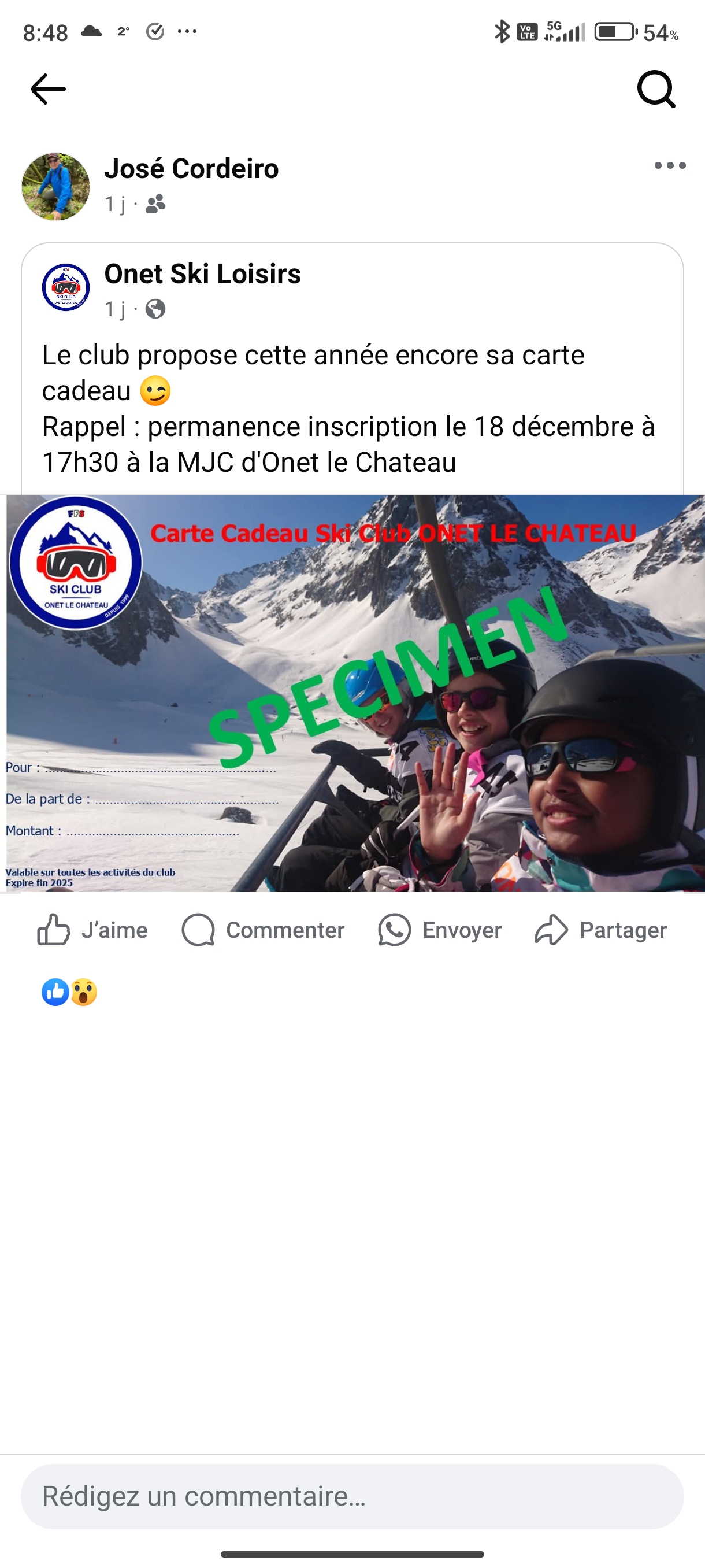The height and width of the screenshot is (1568, 705).
Task: Focus the Rédigez un commentaire field
Action: click(x=352, y=1496)
